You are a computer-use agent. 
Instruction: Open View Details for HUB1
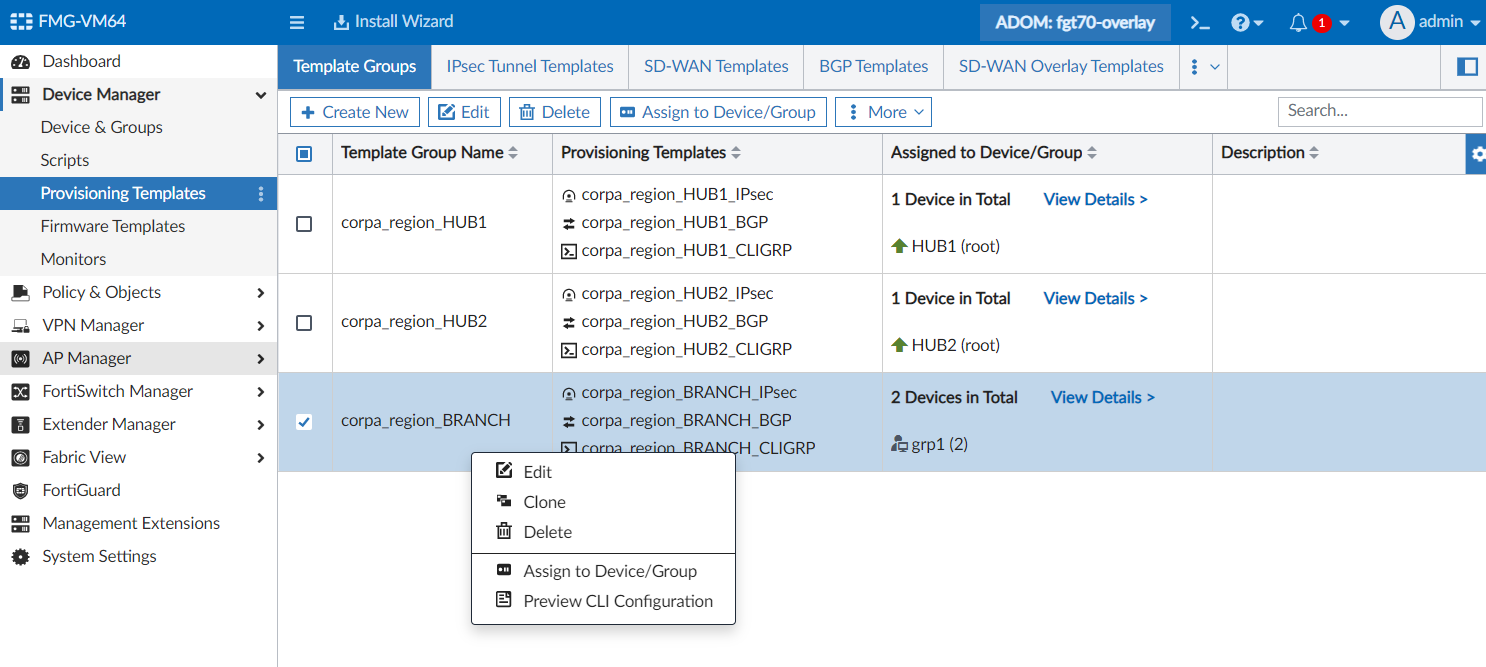click(x=1095, y=199)
